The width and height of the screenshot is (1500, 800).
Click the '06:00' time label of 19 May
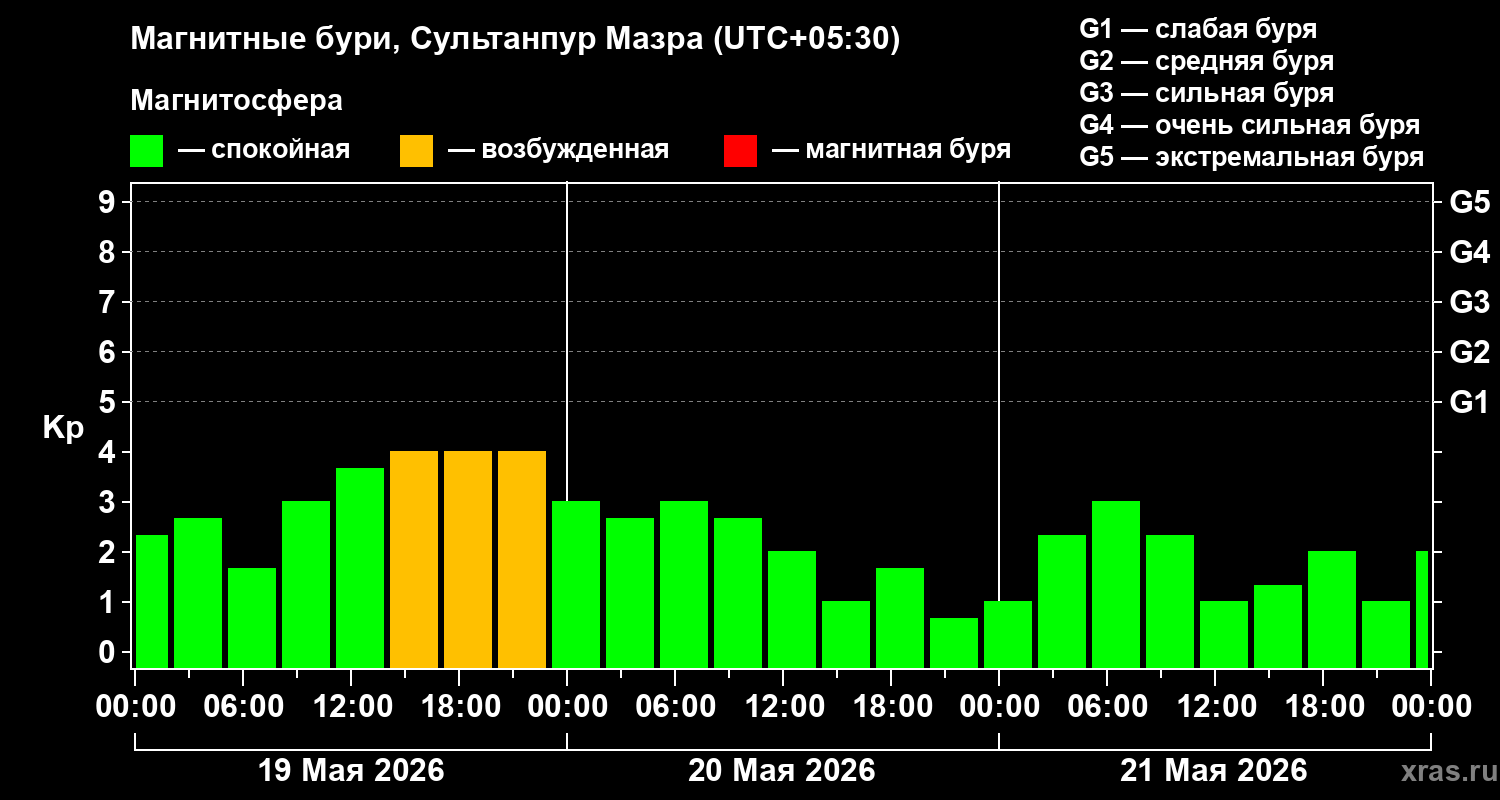[x=243, y=707]
